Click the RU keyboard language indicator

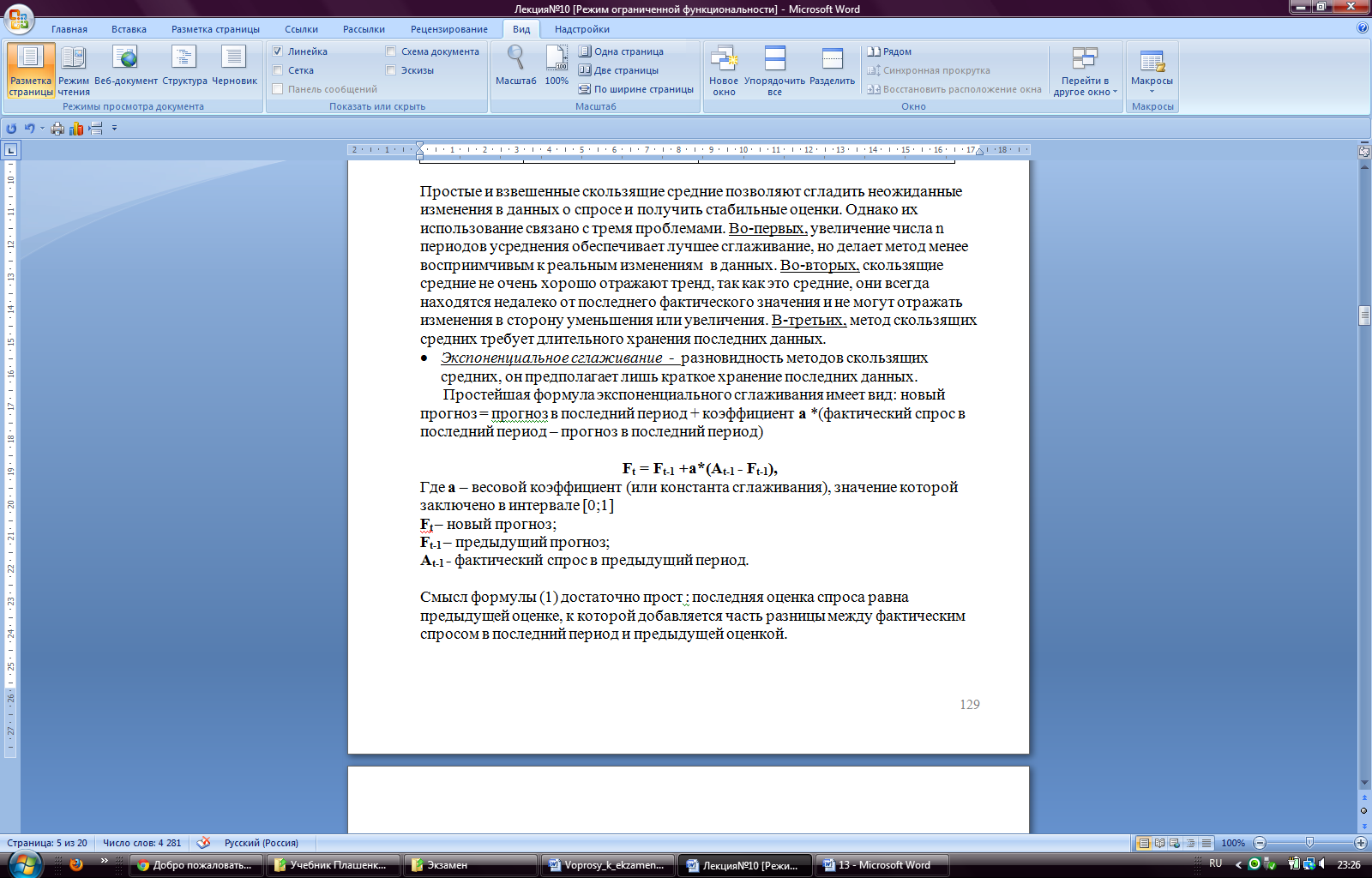(x=1215, y=863)
